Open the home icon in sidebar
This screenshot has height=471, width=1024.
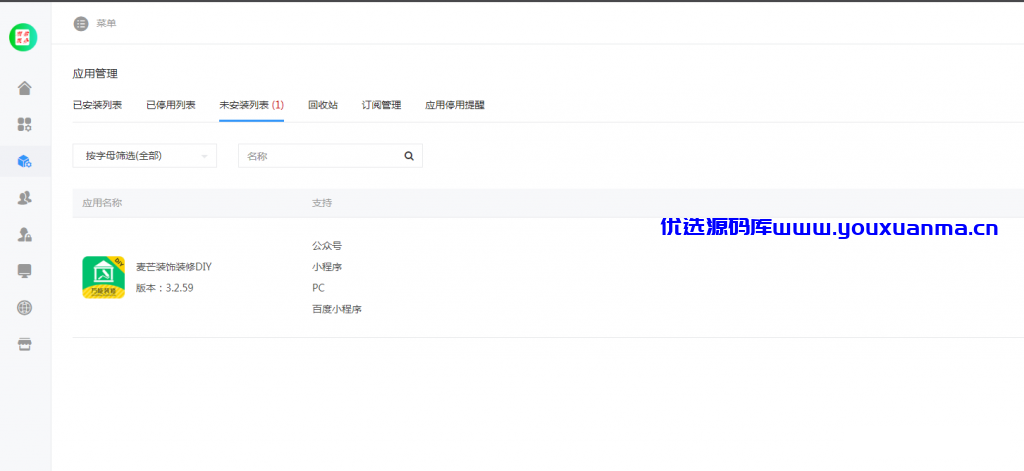(x=25, y=88)
